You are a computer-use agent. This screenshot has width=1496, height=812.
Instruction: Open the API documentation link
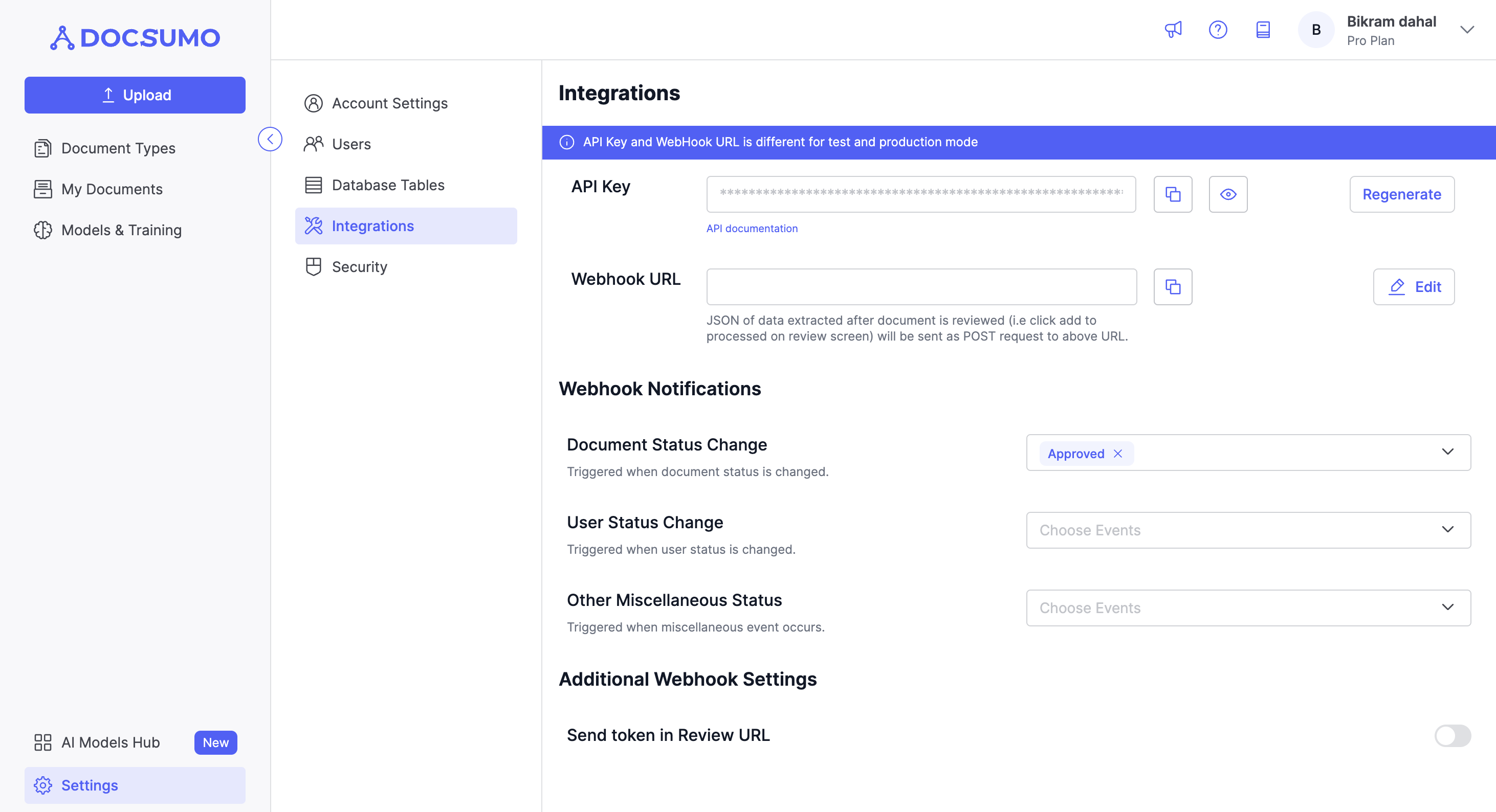[x=752, y=228]
